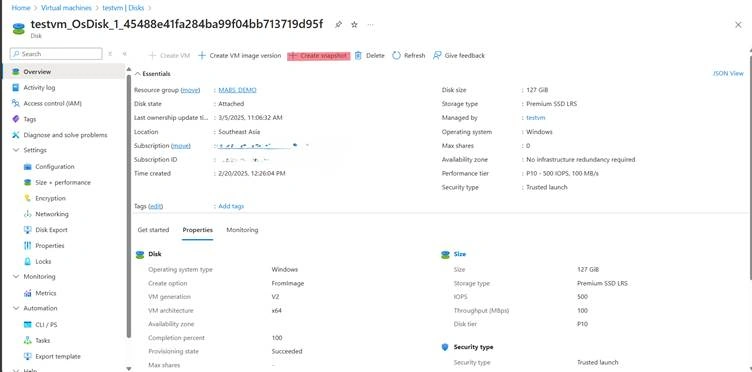Open JSON View
The image size is (752, 372).
pos(728,73)
